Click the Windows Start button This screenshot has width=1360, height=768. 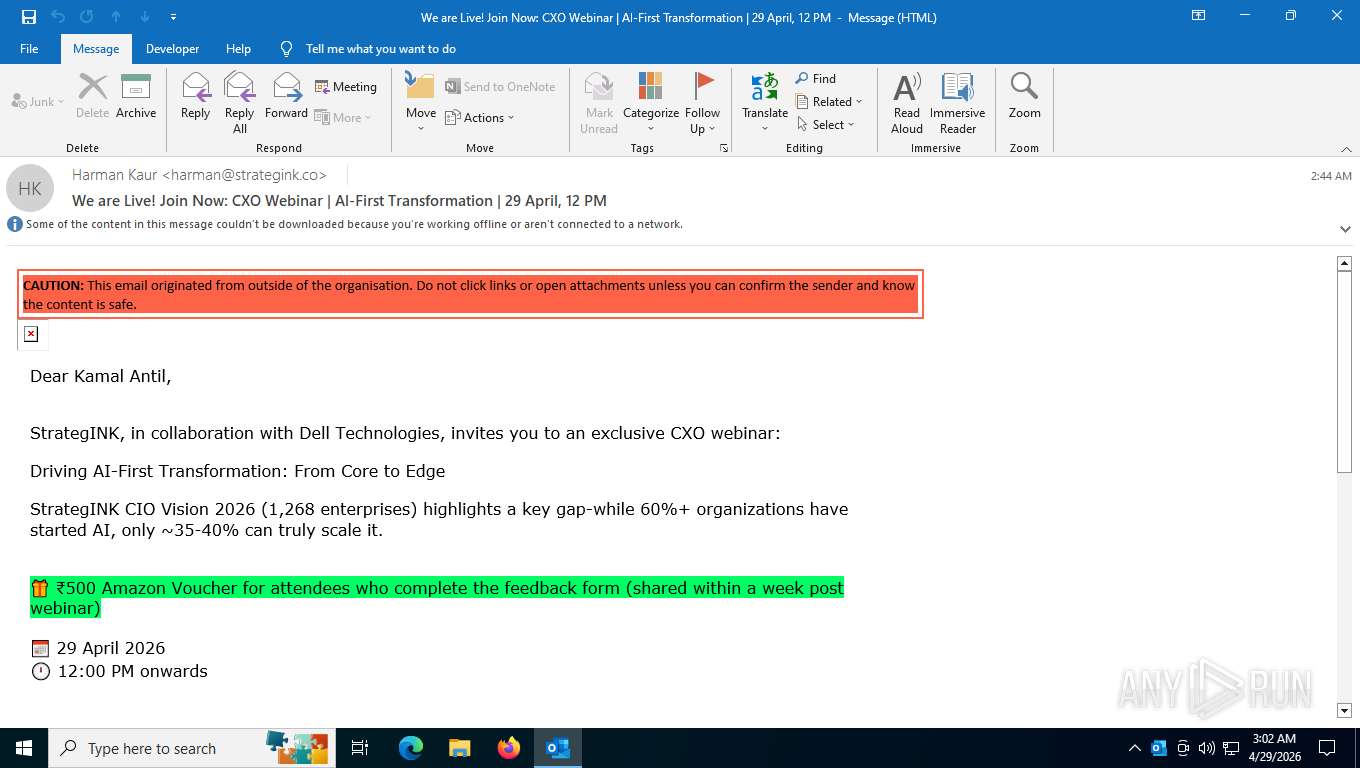[24, 748]
